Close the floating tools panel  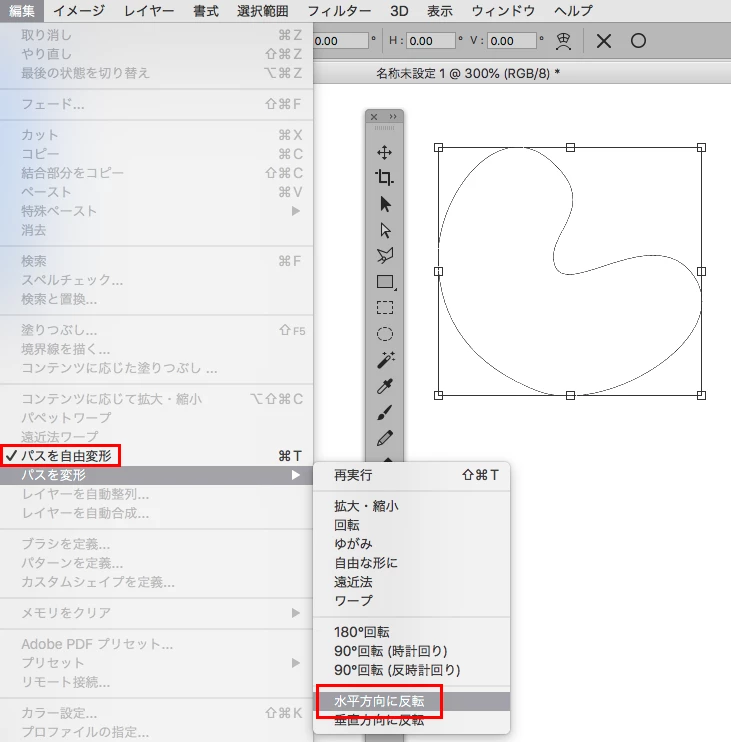pos(374,116)
